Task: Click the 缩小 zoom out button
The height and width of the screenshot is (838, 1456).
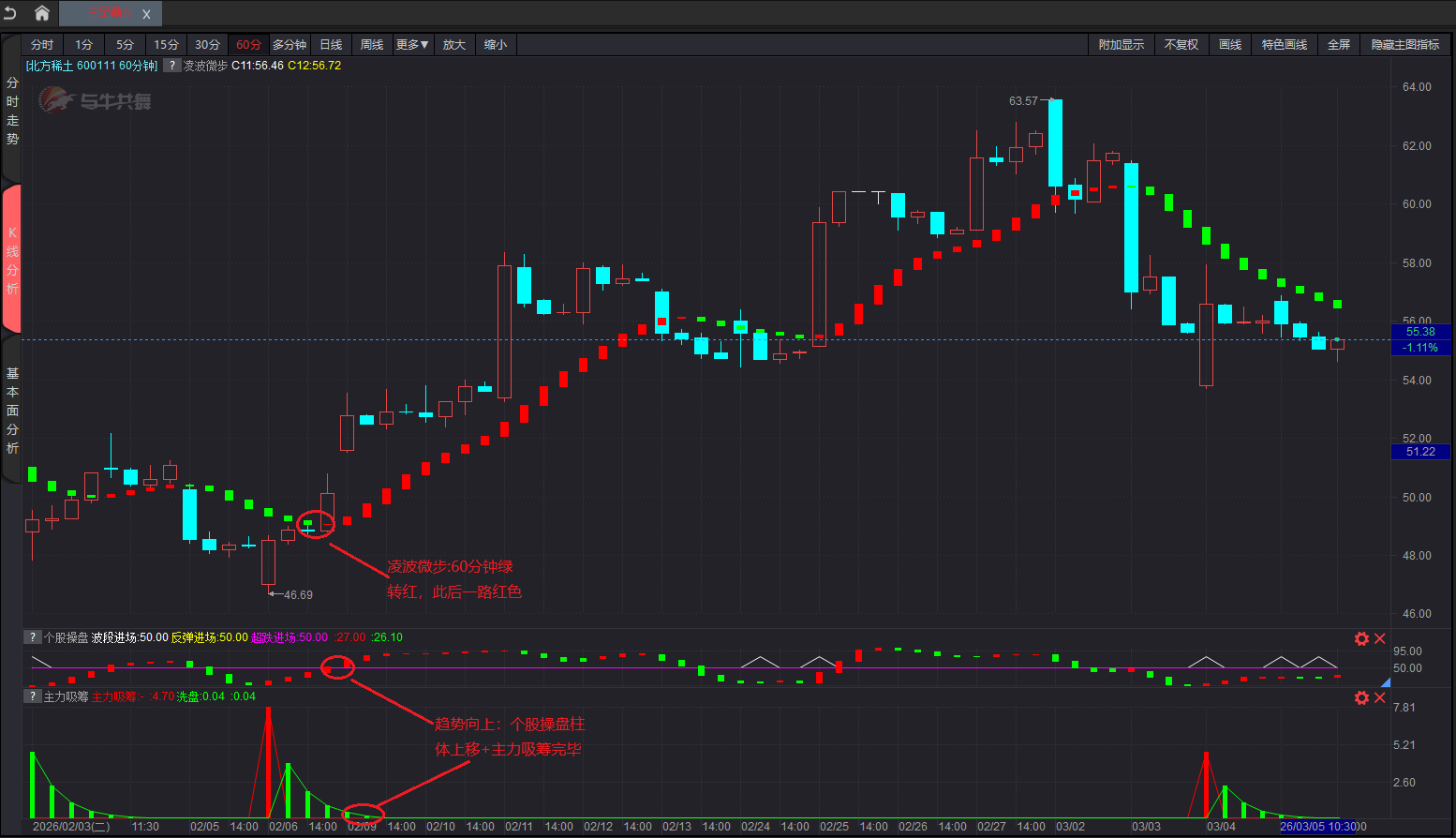Action: (495, 45)
